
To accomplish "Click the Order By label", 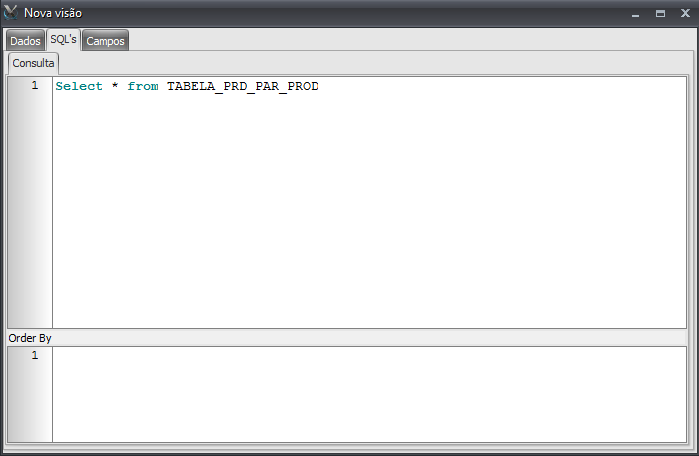I will tap(30, 338).
